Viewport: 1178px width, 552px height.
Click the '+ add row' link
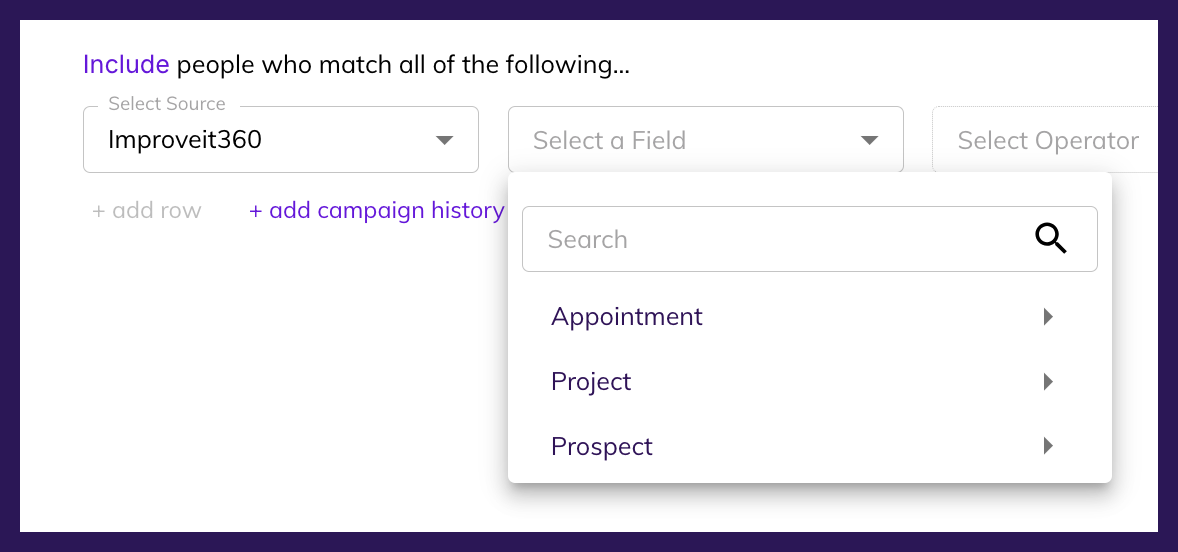pos(147,211)
